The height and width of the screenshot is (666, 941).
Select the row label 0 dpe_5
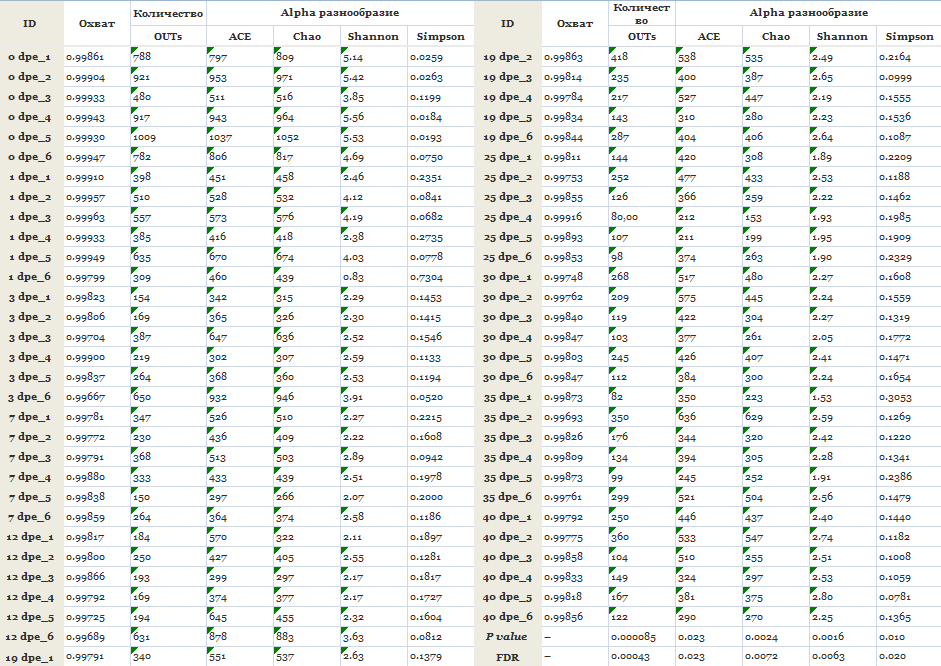click(x=29, y=137)
